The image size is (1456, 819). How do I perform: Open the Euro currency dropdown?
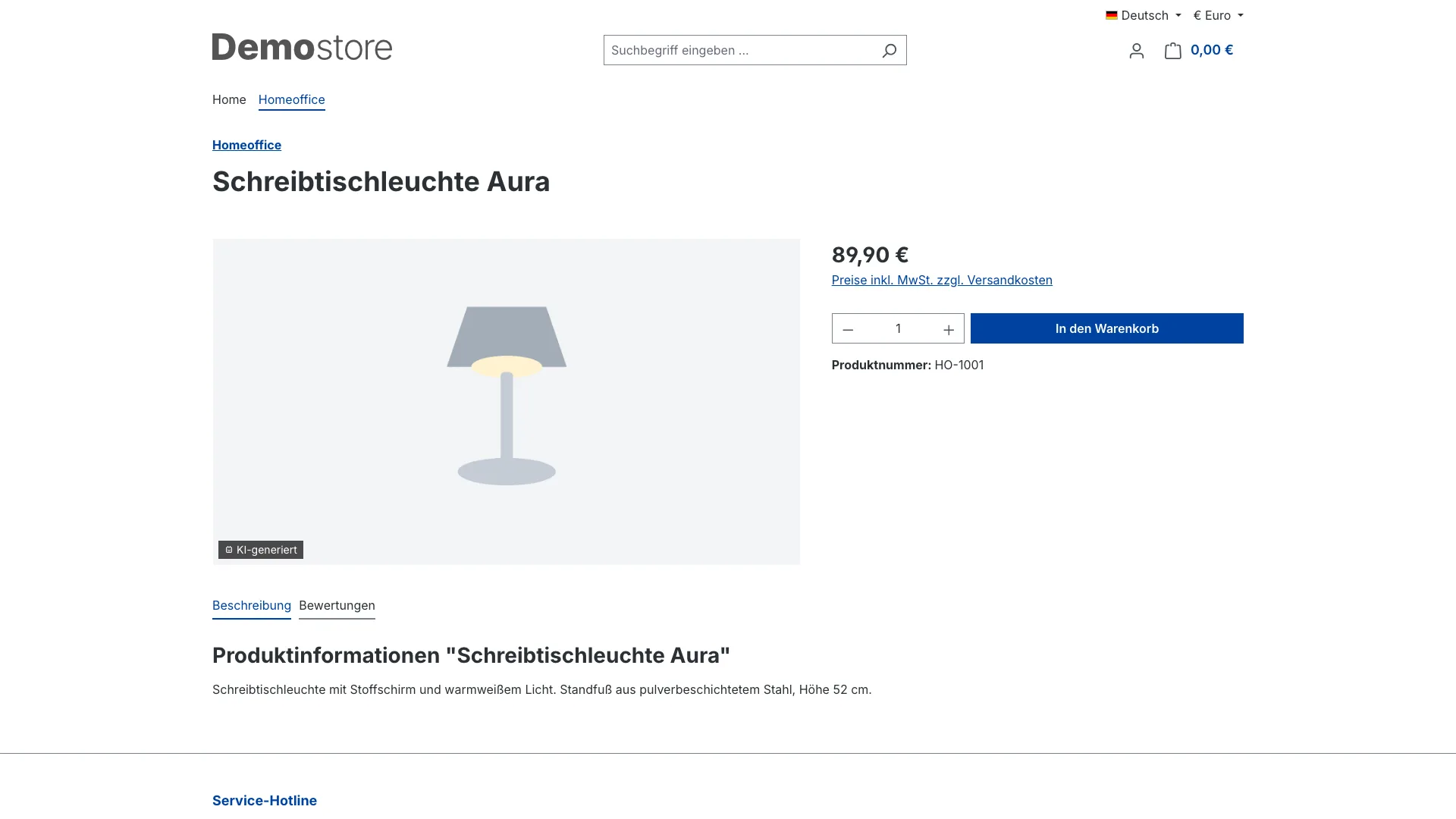(1218, 15)
